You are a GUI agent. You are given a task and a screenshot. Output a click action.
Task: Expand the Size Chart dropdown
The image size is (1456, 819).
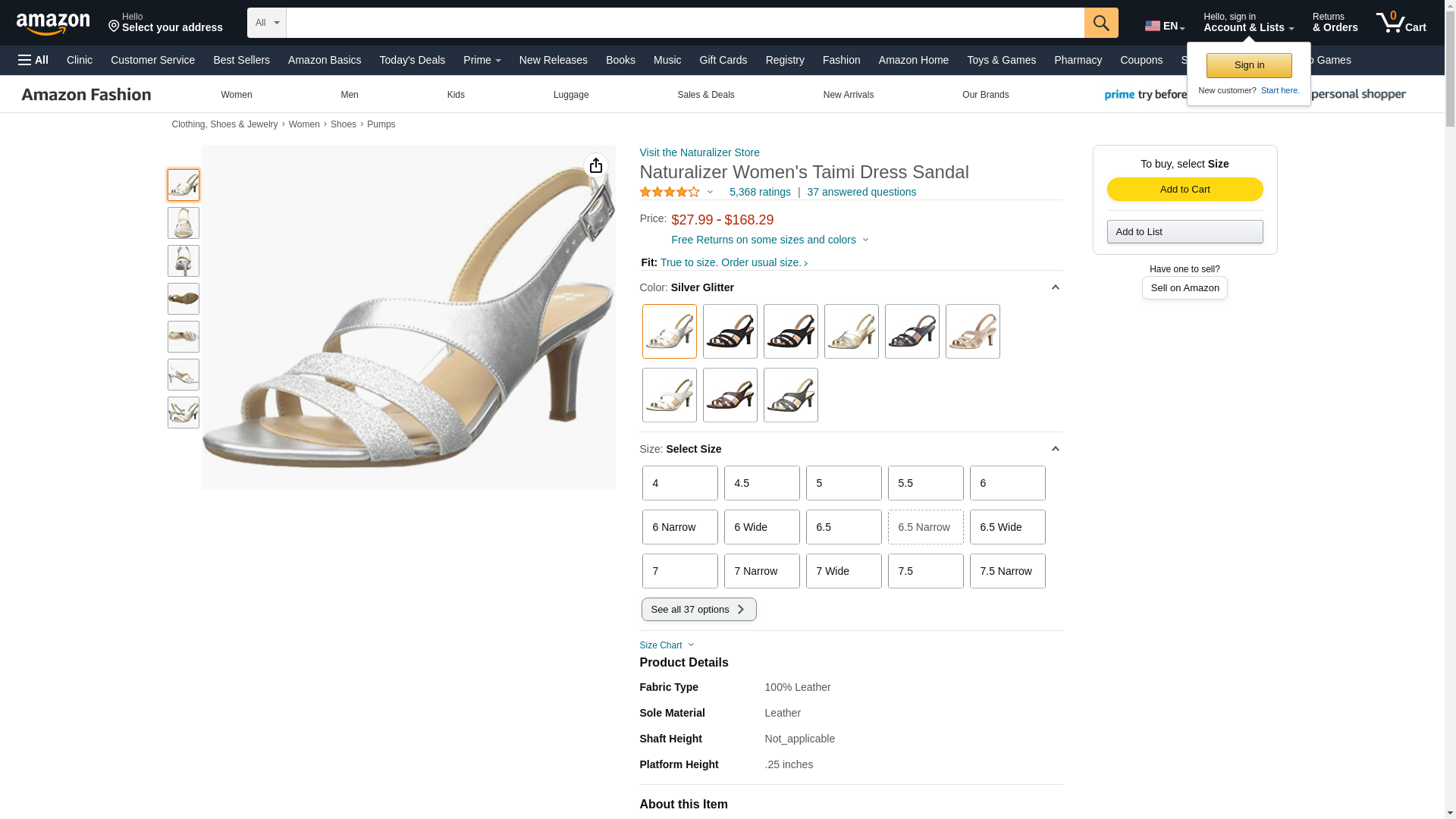pyautogui.click(x=667, y=645)
